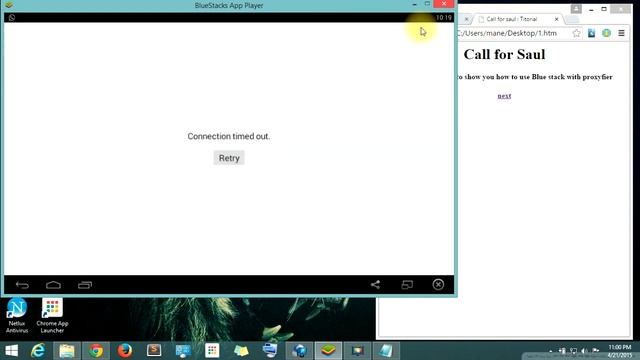Open the yellow sticky notes taskbar icon

pyautogui.click(x=241, y=351)
